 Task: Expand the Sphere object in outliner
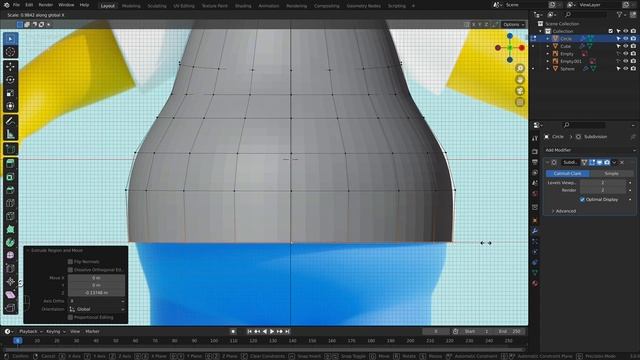point(548,69)
